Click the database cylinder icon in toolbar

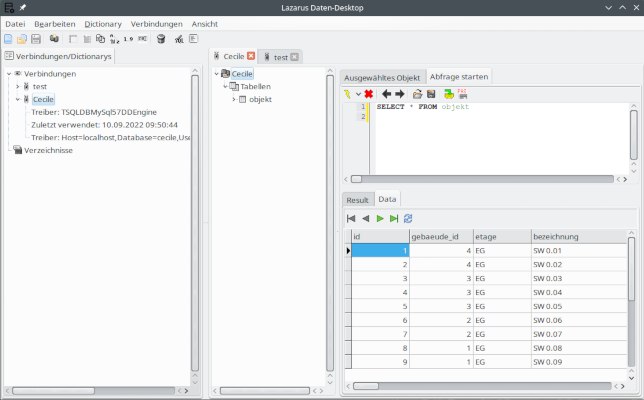(161, 39)
